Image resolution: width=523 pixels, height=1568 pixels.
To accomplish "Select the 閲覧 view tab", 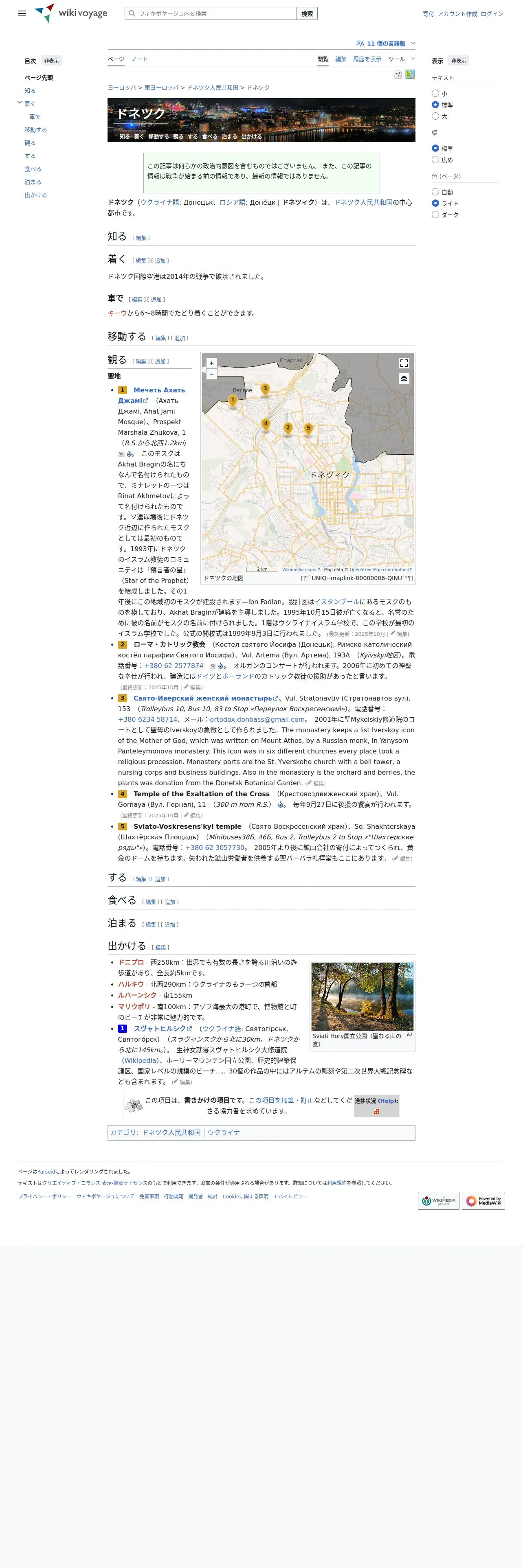I will 323,59.
